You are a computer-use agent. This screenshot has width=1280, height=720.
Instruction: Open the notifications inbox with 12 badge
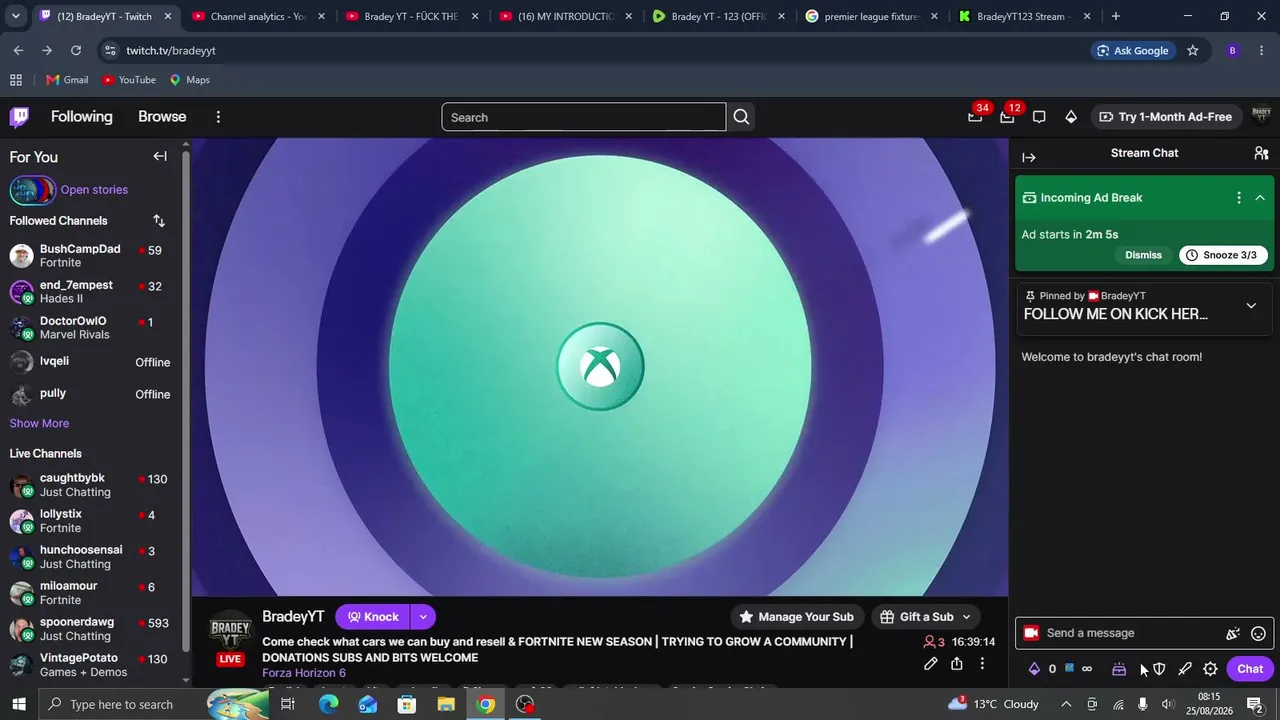click(1007, 117)
